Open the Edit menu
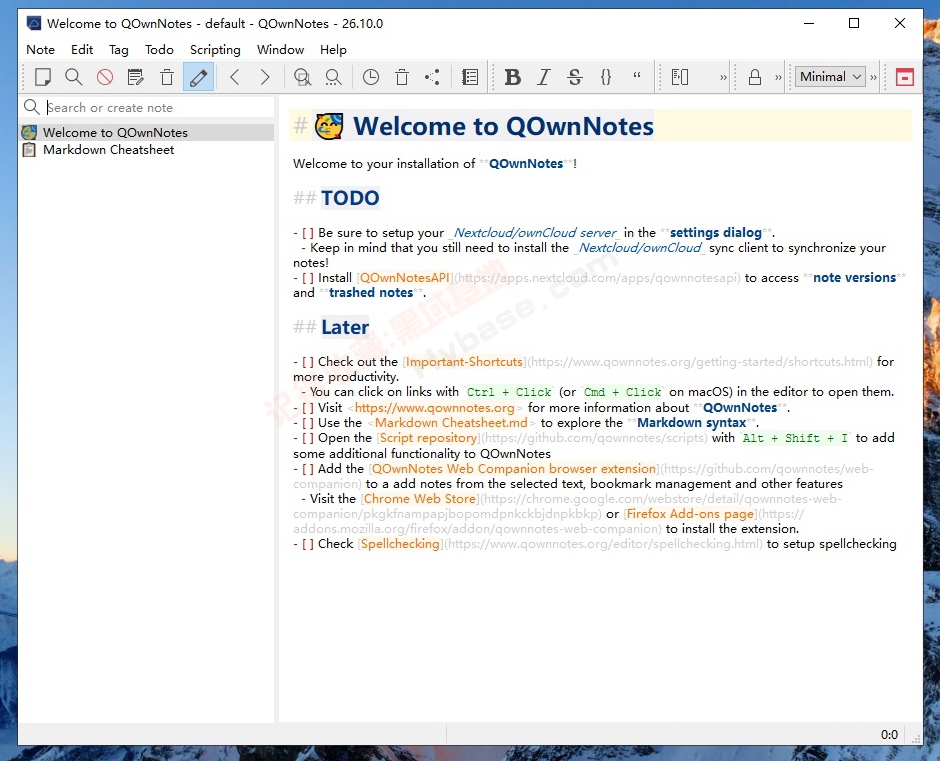940x761 pixels. pos(82,50)
